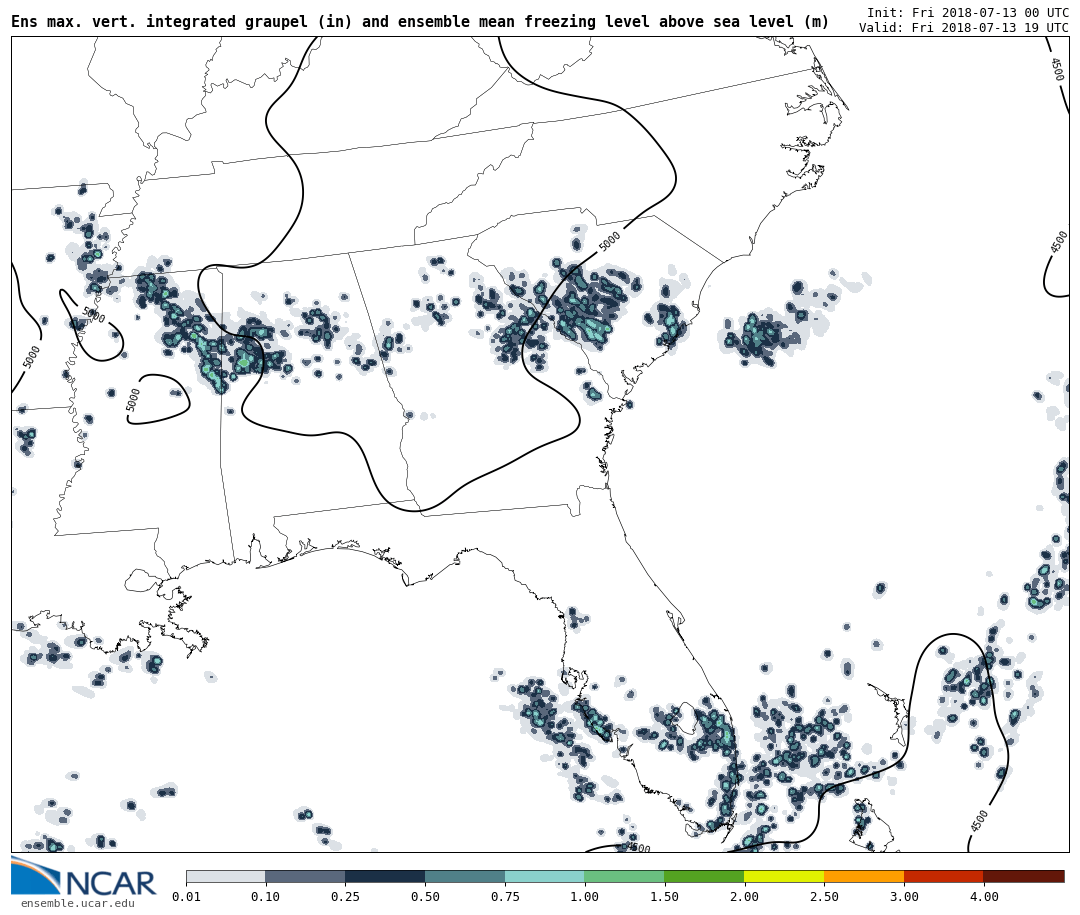Viewport: 1080px width, 915px height.
Task: Choose the light aqua 0.75–1.00 colorbar segment
Action: [544, 876]
